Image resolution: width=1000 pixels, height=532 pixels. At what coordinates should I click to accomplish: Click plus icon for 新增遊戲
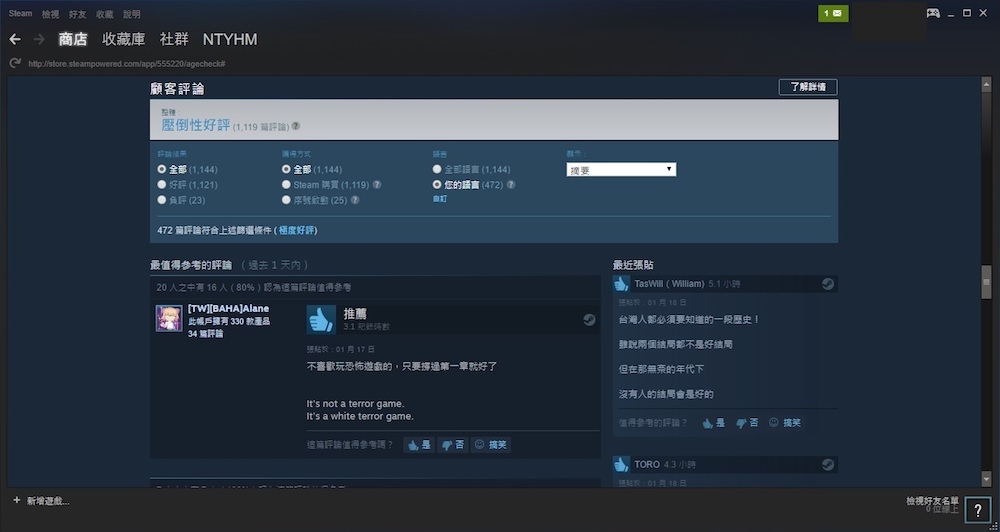[17, 501]
